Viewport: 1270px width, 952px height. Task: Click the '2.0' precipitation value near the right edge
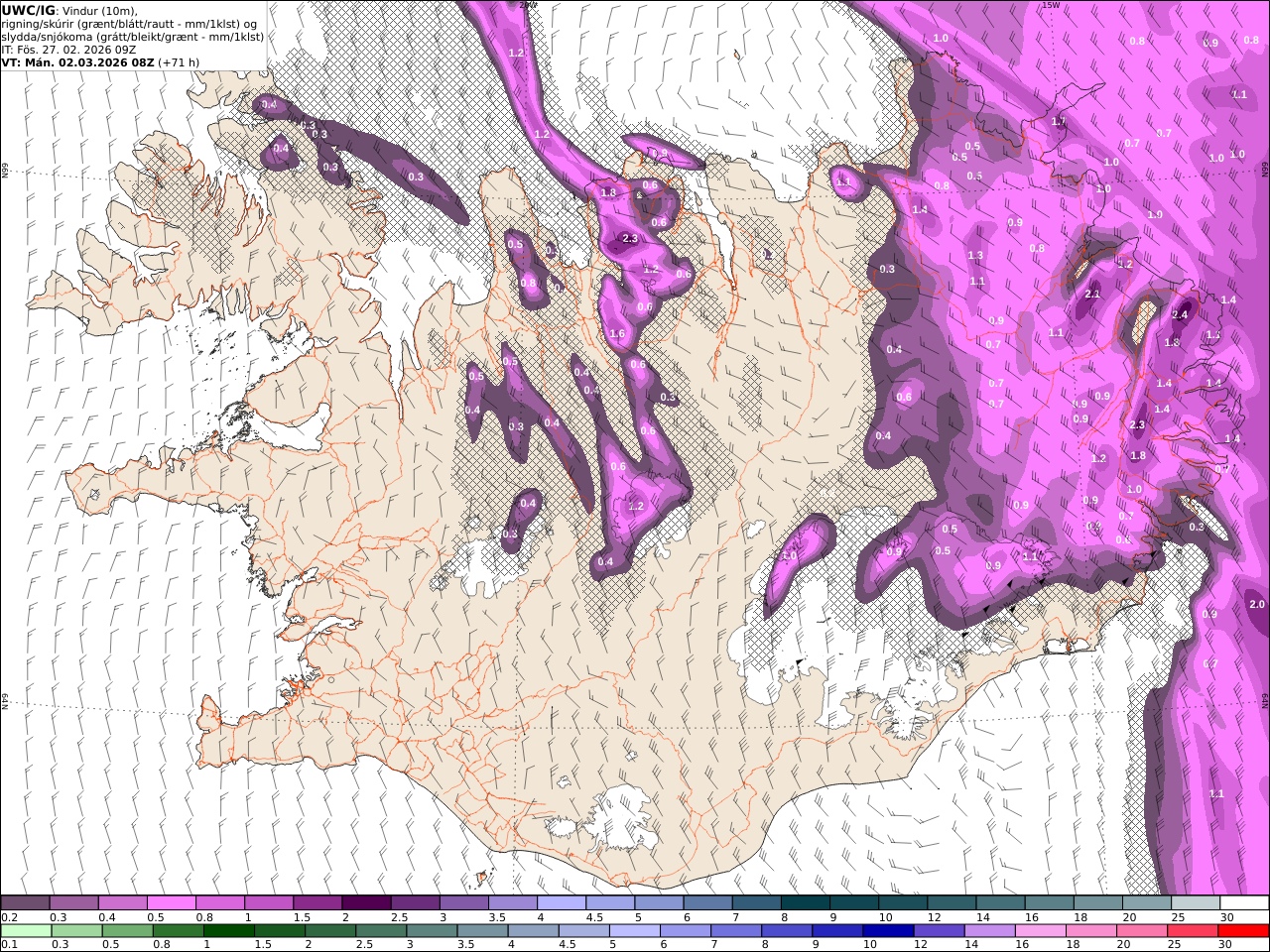(x=1256, y=605)
